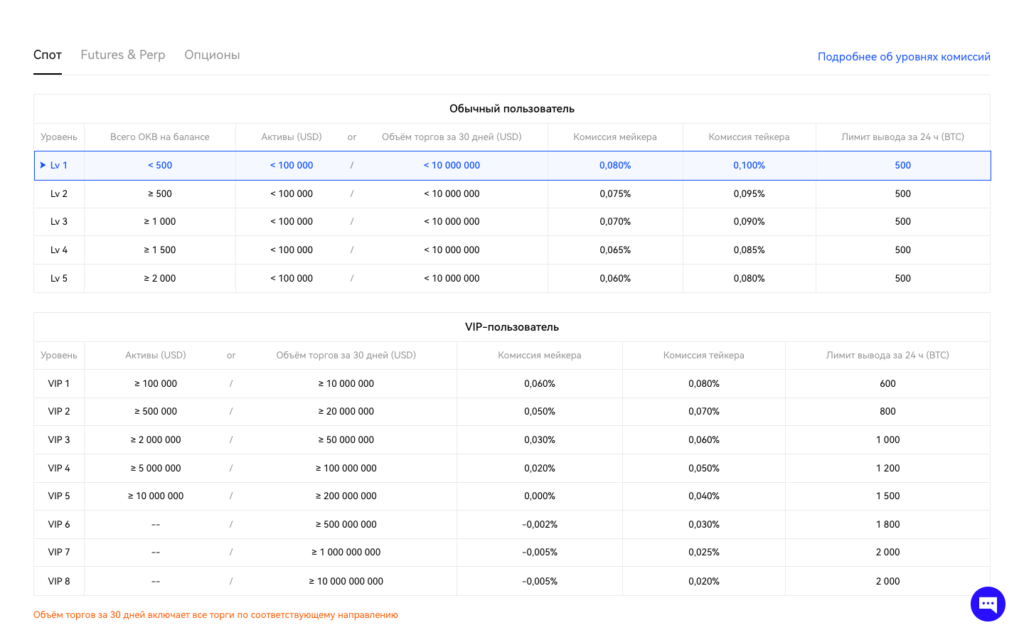Click Всего OKB на балансе column header
This screenshot has width=1024, height=640.
160,137
